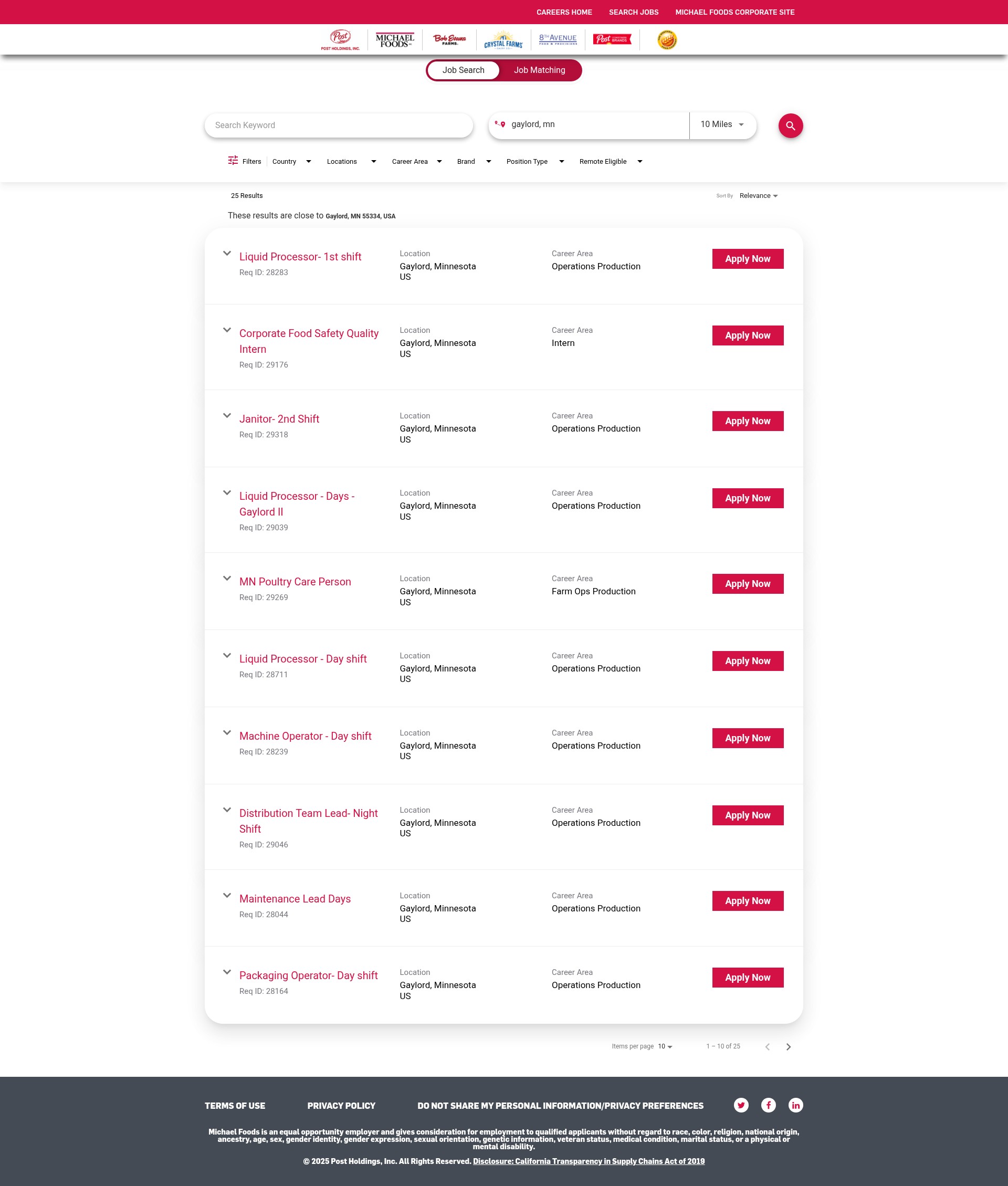Click the Filters label
Screen dimensions: 1008x1186
coord(251,162)
